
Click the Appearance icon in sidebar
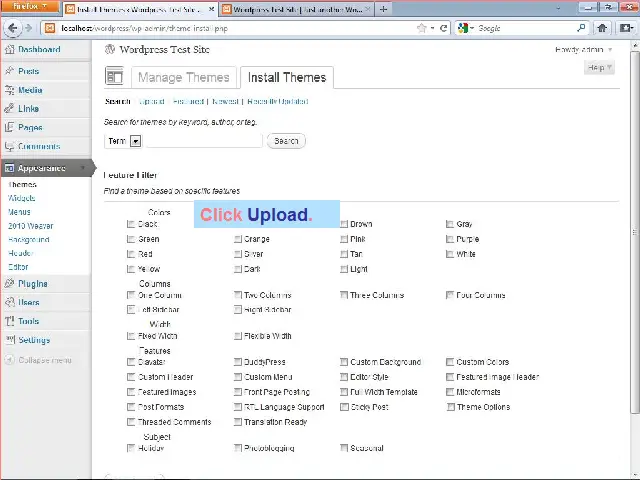pyautogui.click(x=9, y=168)
